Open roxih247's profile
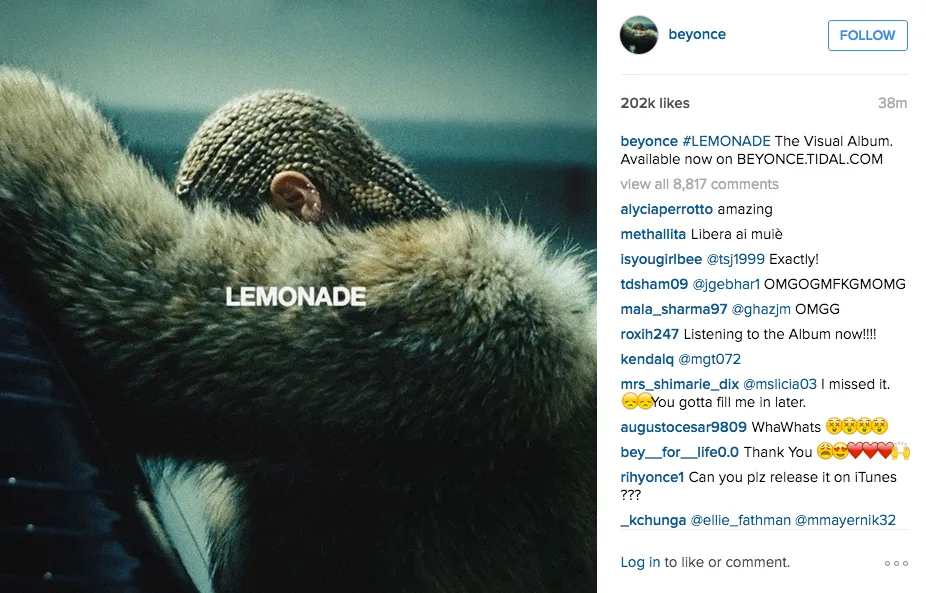Image resolution: width=926 pixels, height=593 pixels. (650, 334)
